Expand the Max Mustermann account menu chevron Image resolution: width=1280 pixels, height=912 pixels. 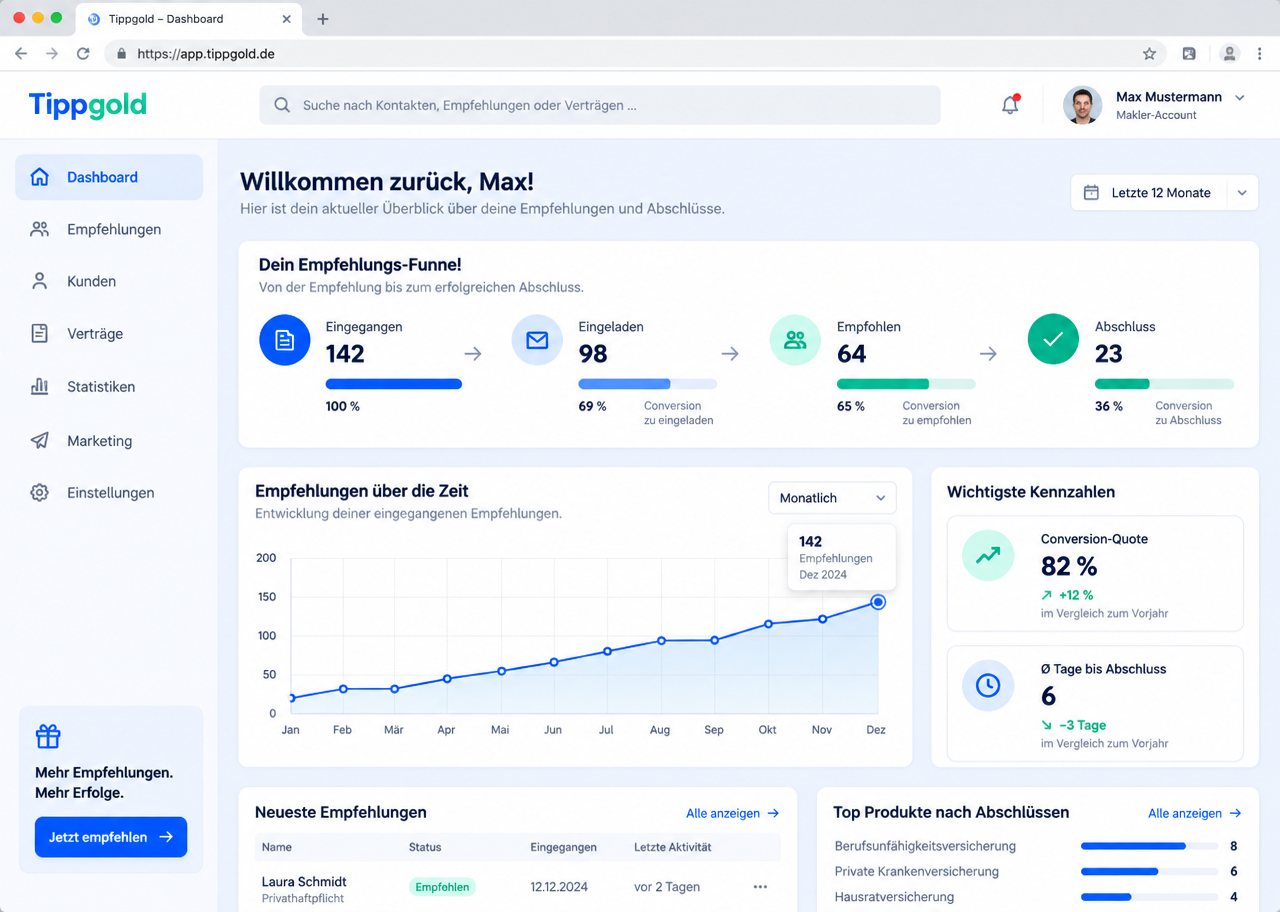tap(1240, 98)
